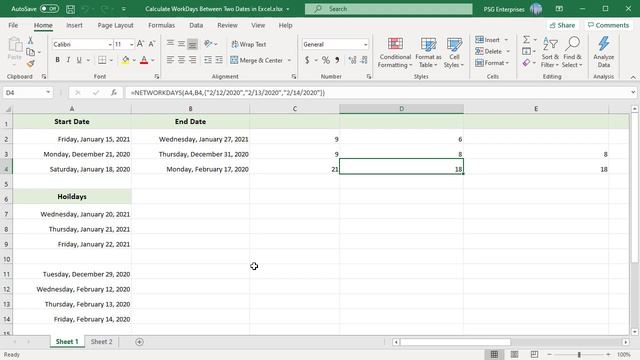The image size is (640, 360).
Task: Switch to the Review tab
Action: [x=227, y=25]
